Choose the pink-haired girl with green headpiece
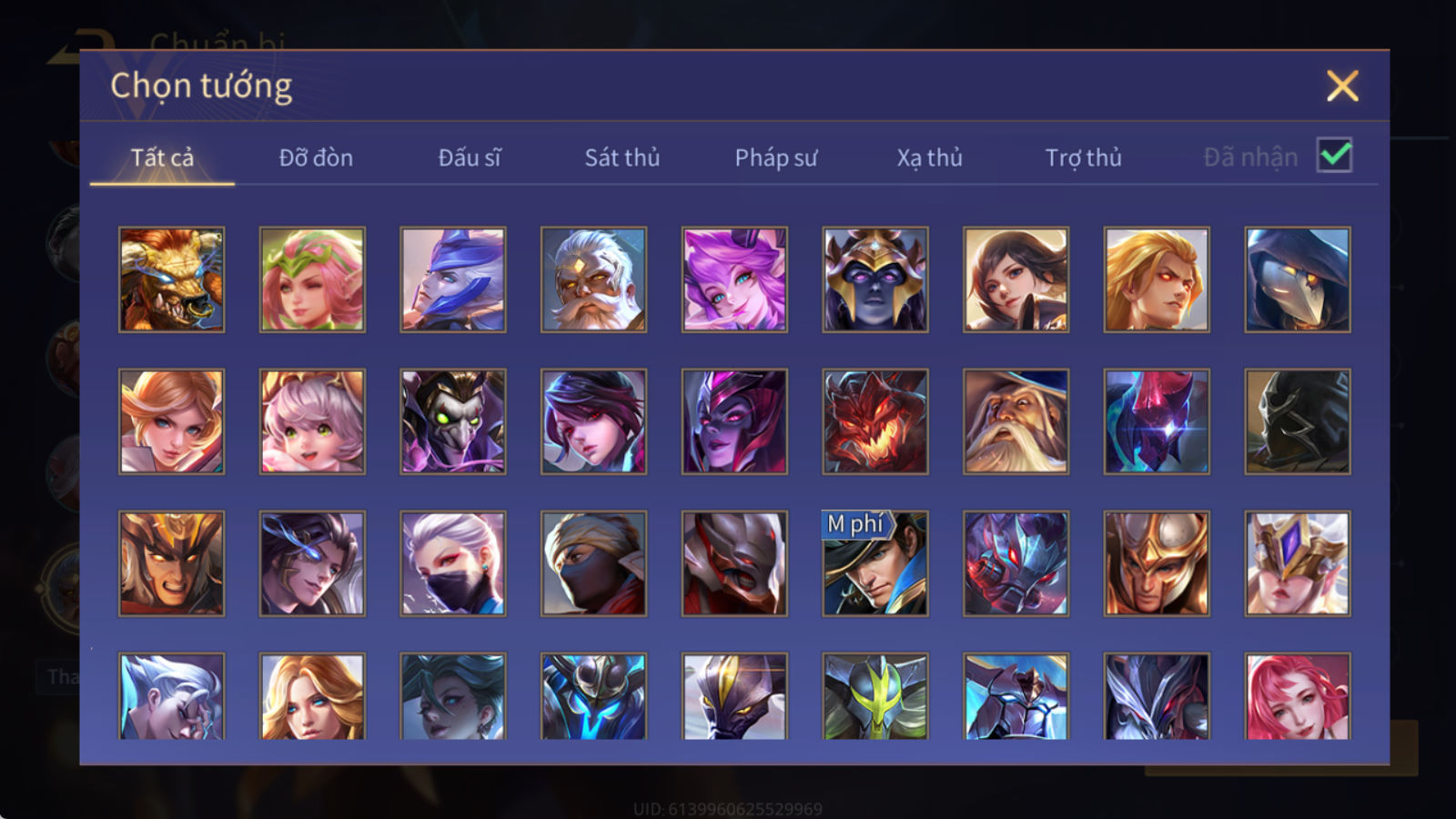The height and width of the screenshot is (819, 1456). (x=312, y=279)
